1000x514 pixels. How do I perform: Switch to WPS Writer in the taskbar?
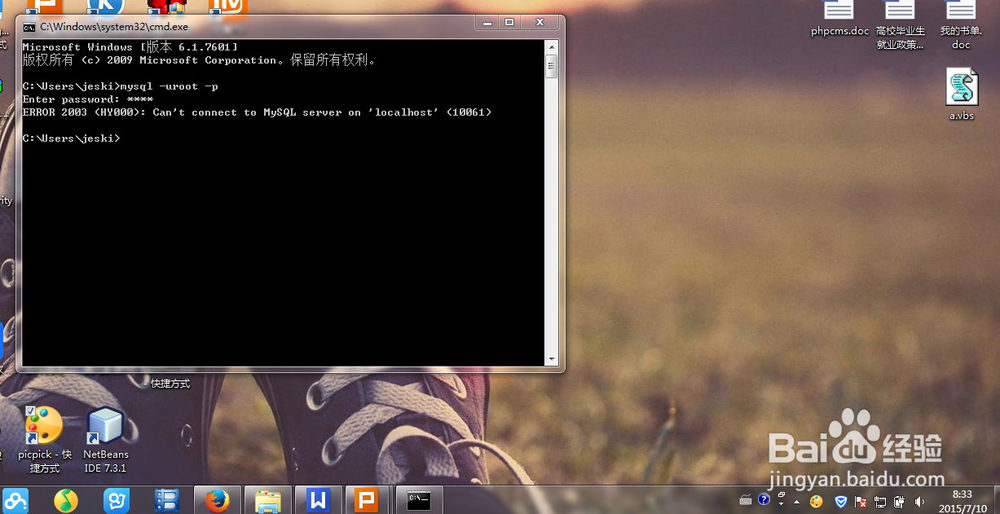[318, 501]
